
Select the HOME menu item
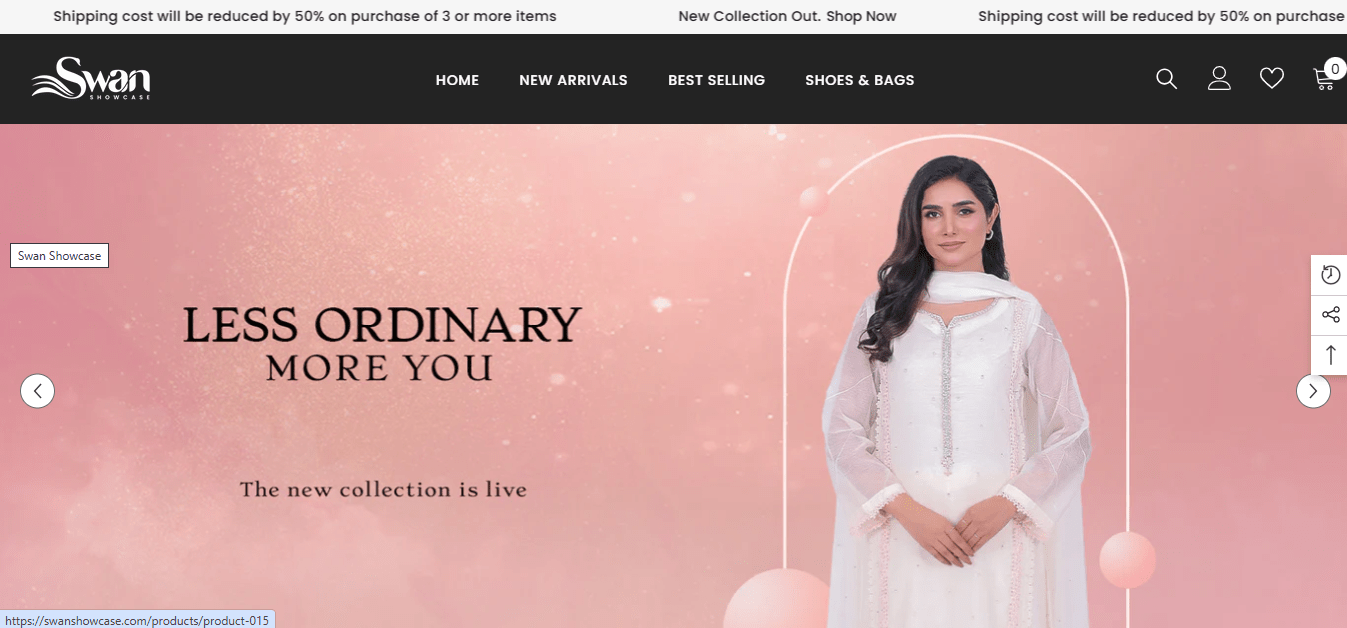click(x=457, y=80)
